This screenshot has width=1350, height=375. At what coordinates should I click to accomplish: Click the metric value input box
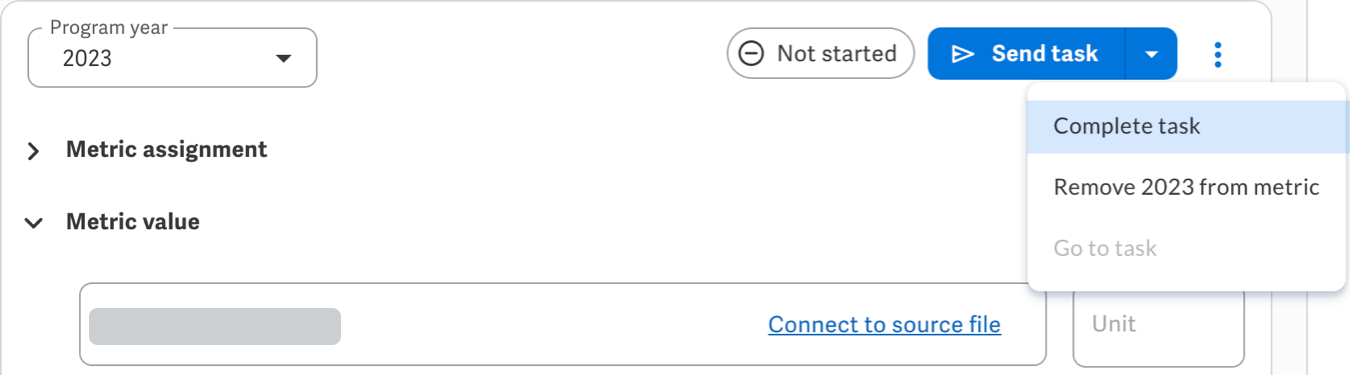pos(563,325)
